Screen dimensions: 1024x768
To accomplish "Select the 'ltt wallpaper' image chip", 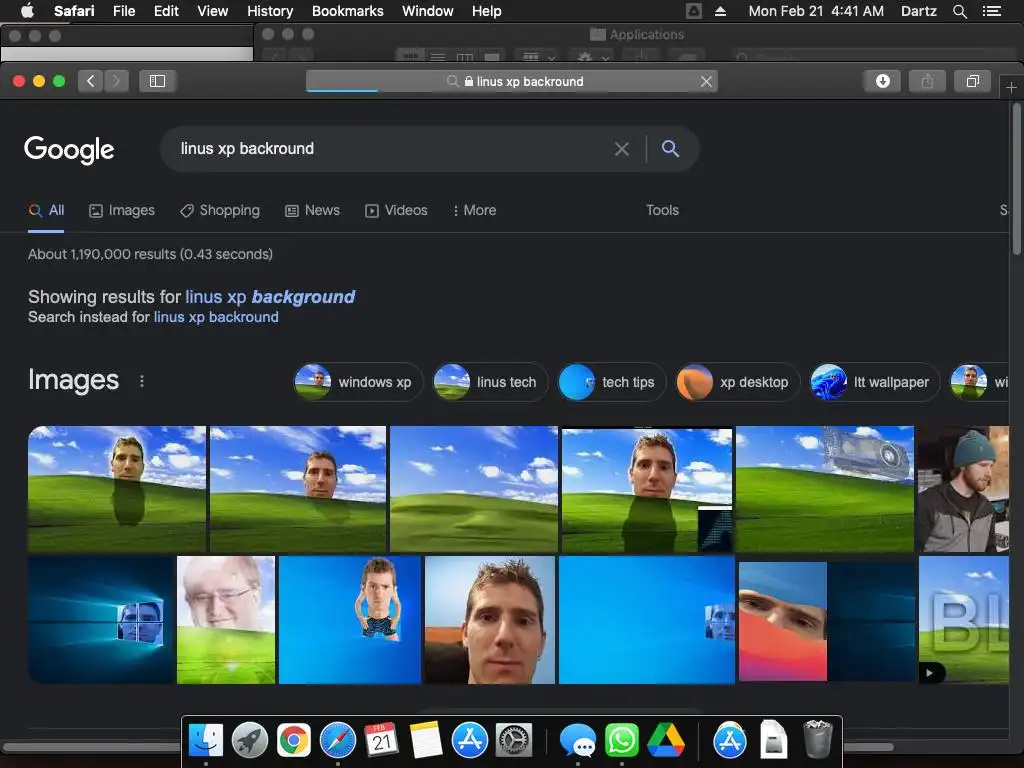I will (874, 382).
